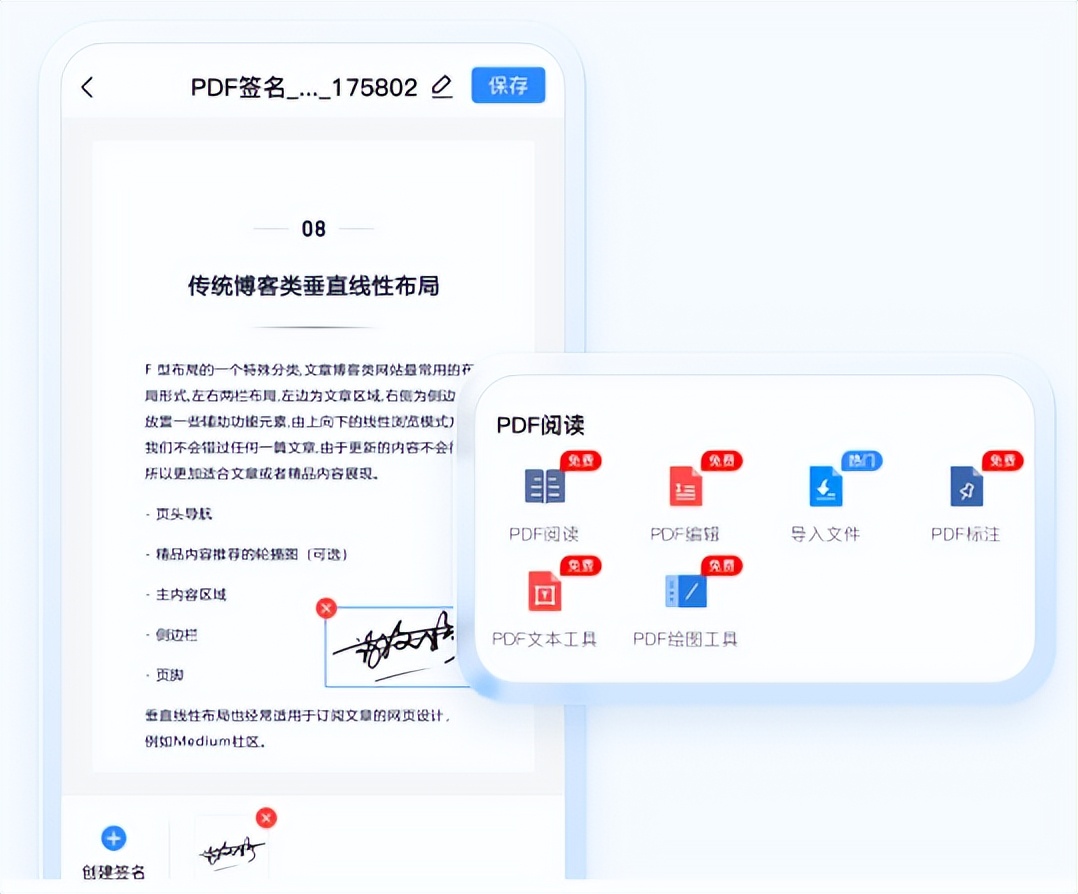Viewport: 1078px width, 894px height.
Task: Click the 免费 badge on PDF阅读
Action: tap(578, 461)
